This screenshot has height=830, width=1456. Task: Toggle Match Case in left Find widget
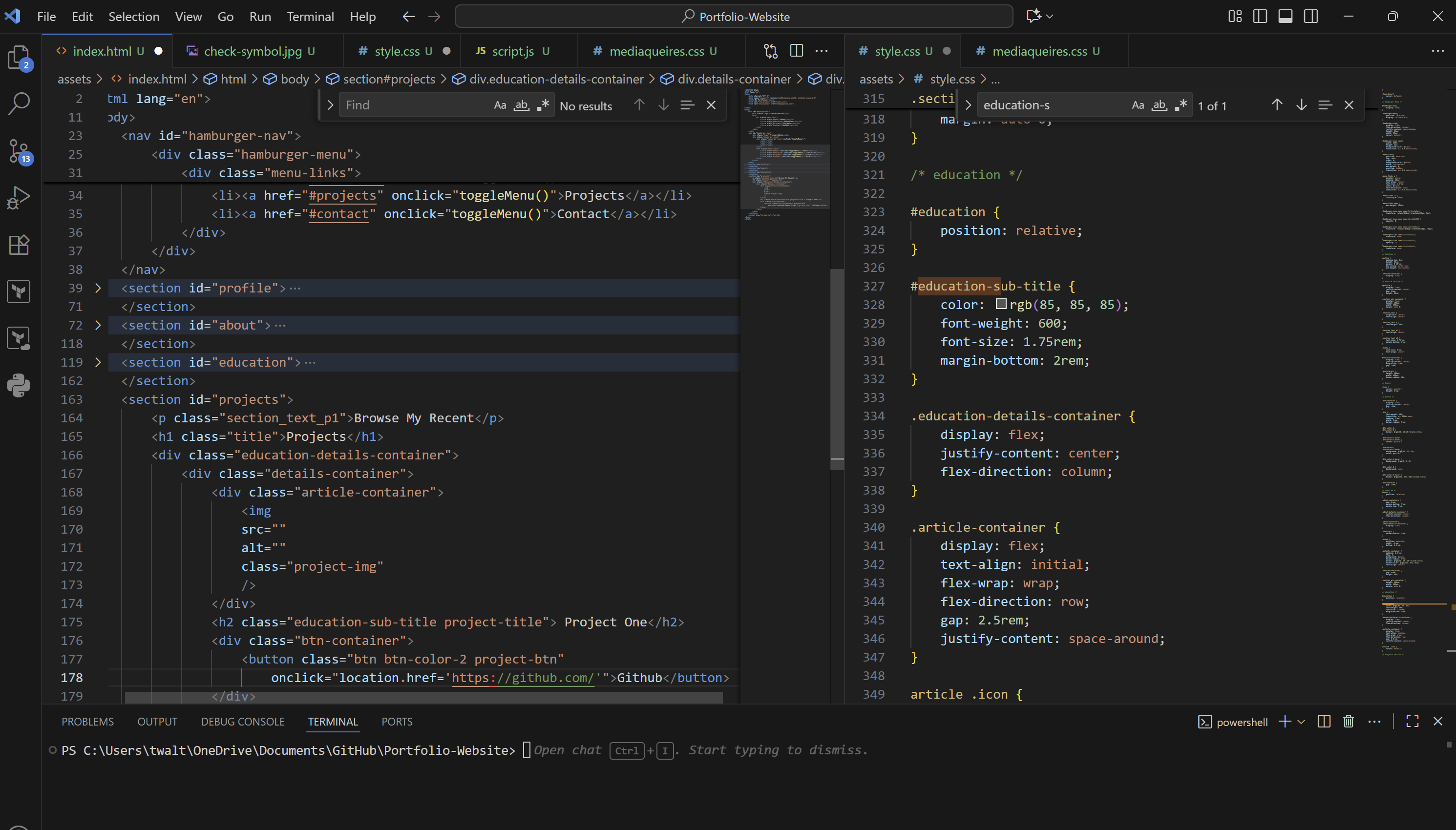pos(500,105)
